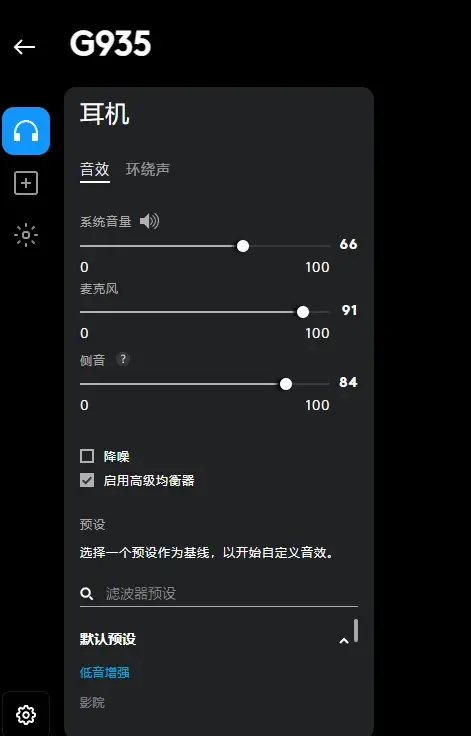The width and height of the screenshot is (471, 736).
Task: Click the 侧音 slider handle at 84
Action: 286,384
